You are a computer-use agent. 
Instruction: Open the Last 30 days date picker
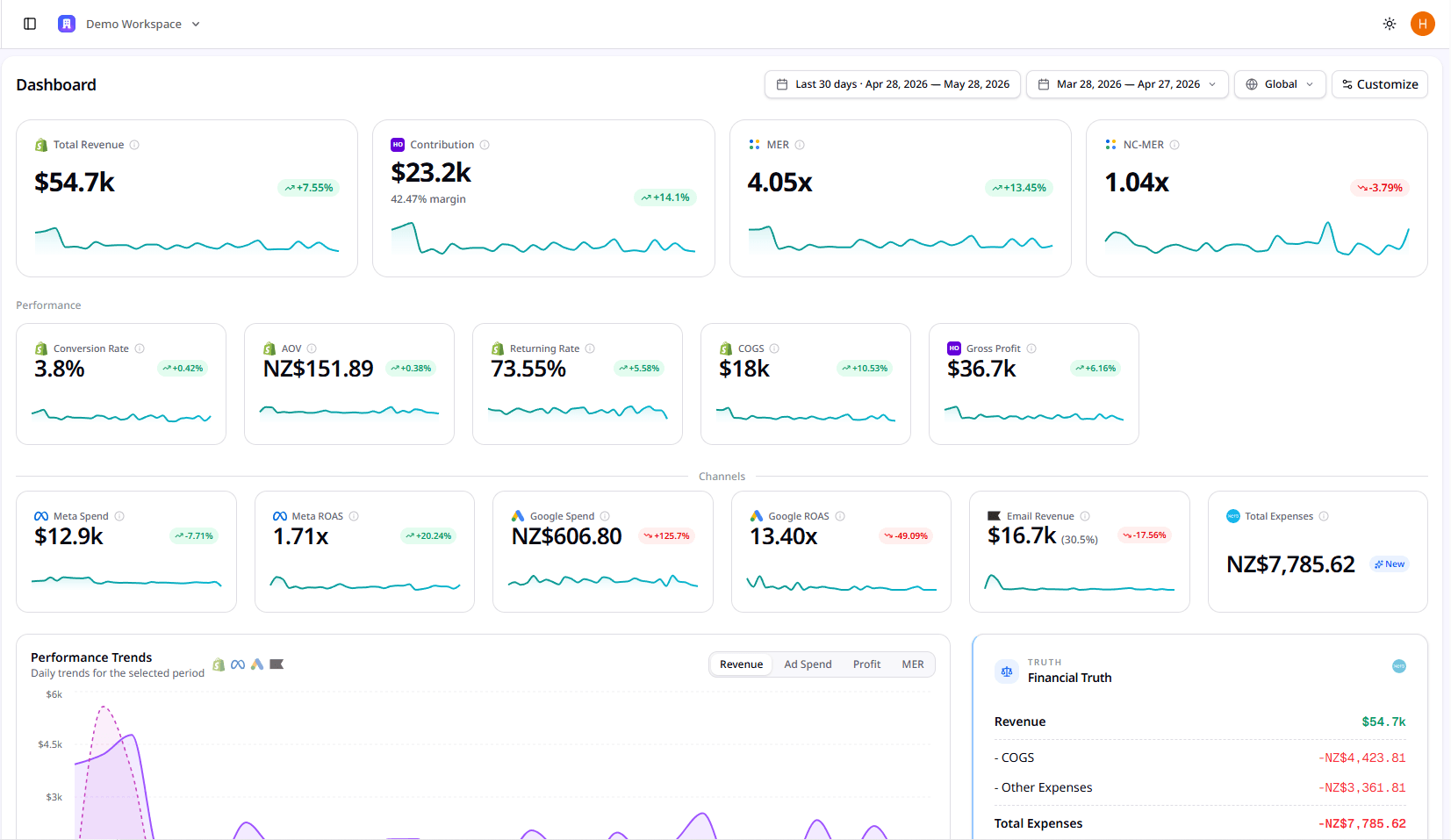pos(893,84)
